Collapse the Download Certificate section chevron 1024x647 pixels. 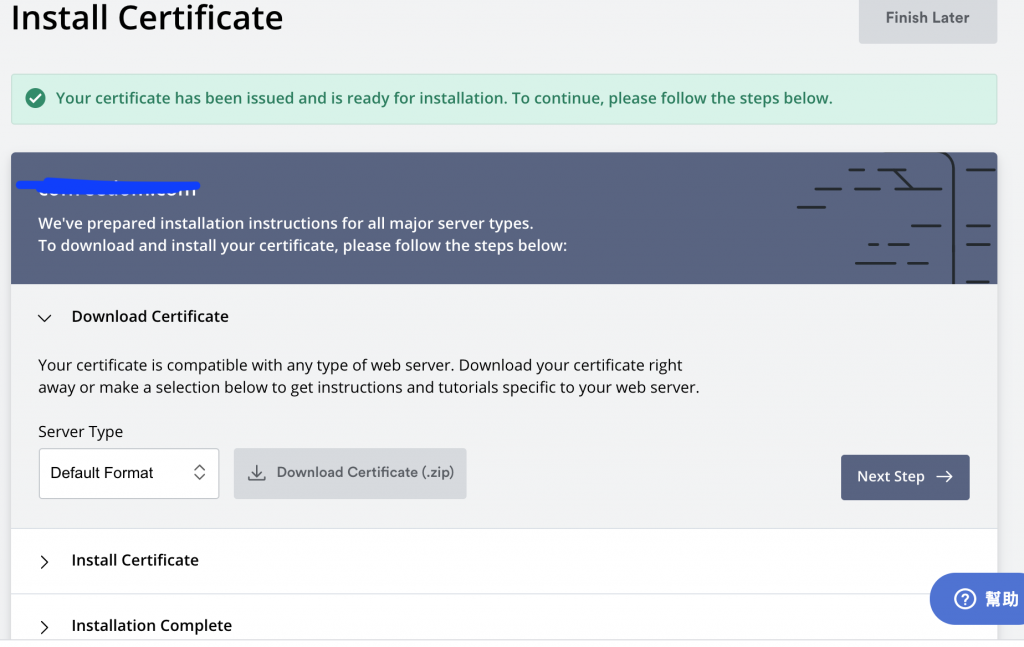(44, 317)
